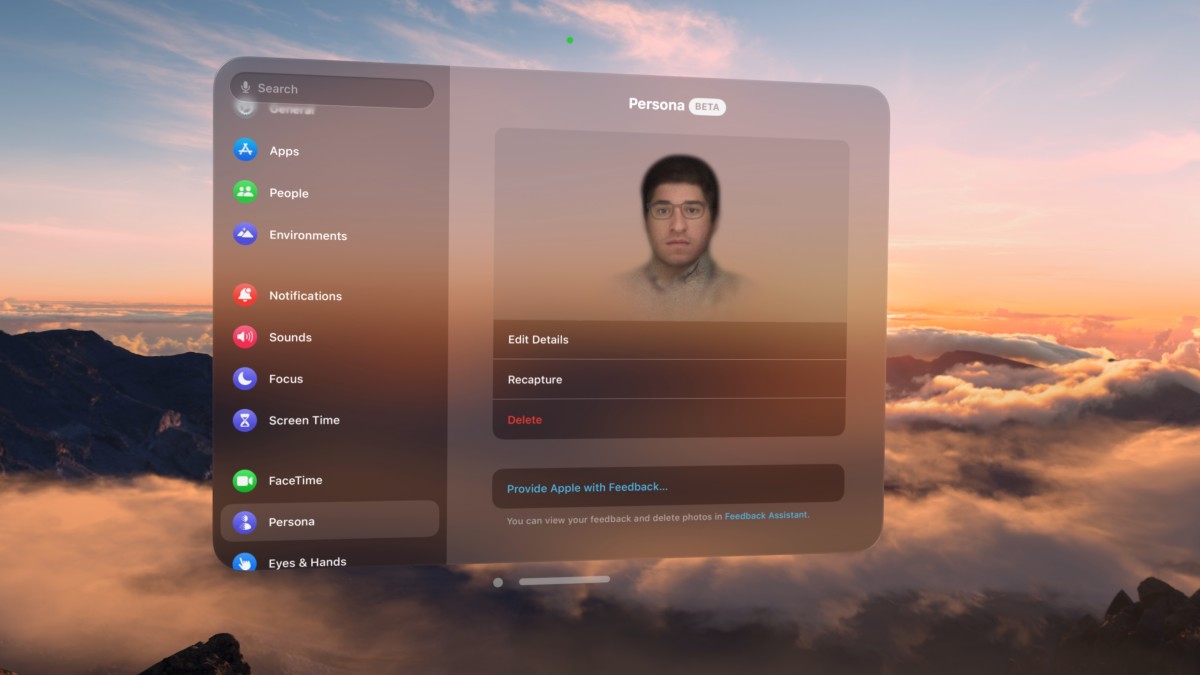Select Eyes & Hands label

click(307, 563)
